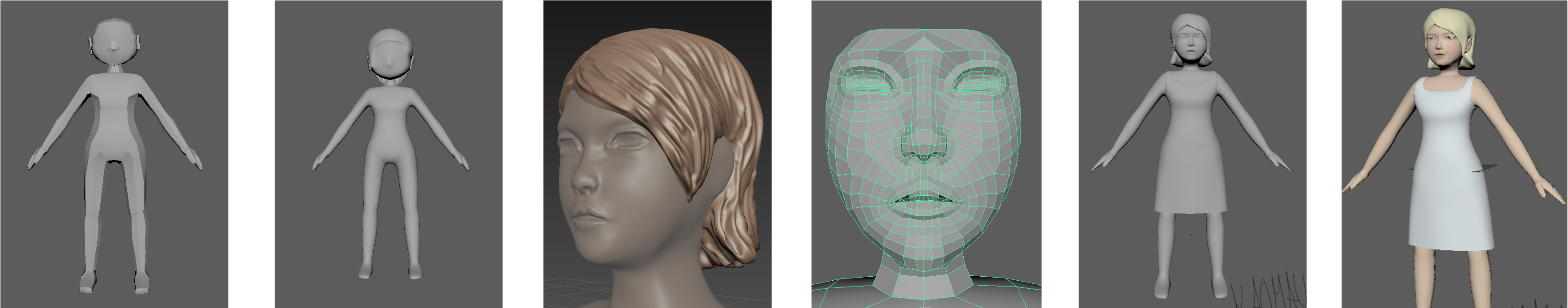Select the lips on the wireframe face
Viewport: 1568px width, 308px height.
(x=923, y=200)
